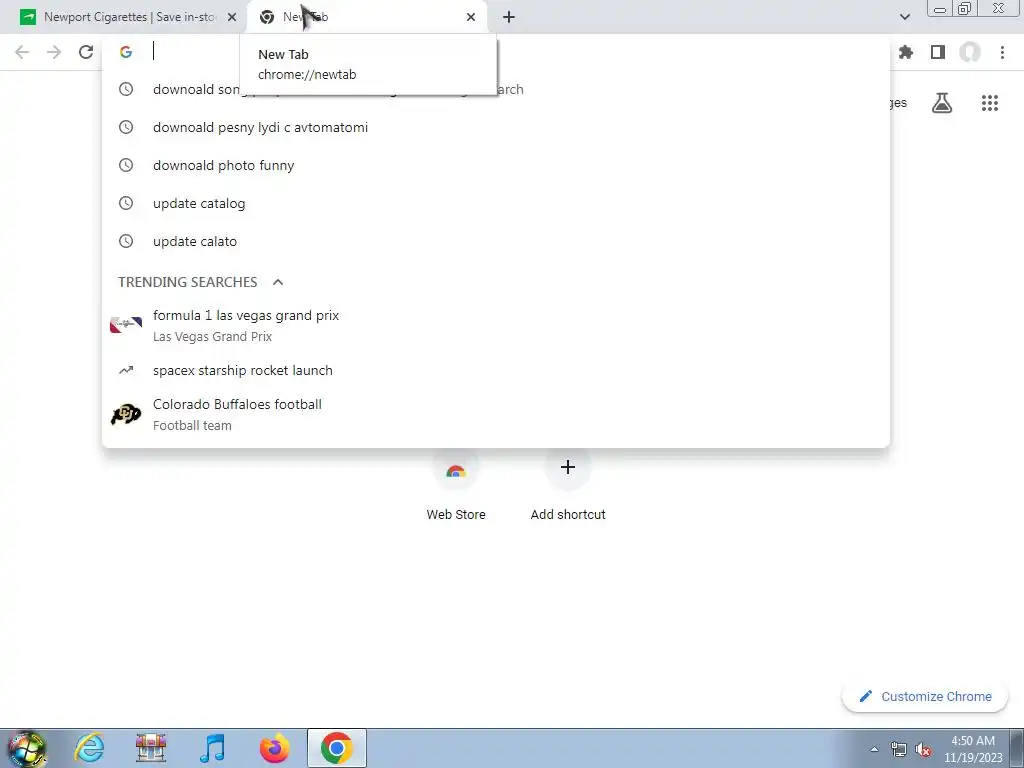Open the music note app in taskbar
This screenshot has height=768, width=1024.
[212, 748]
